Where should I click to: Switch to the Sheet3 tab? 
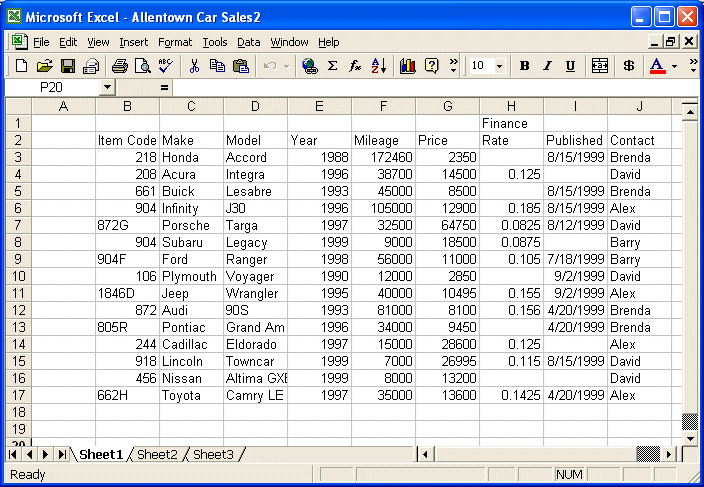[213, 455]
